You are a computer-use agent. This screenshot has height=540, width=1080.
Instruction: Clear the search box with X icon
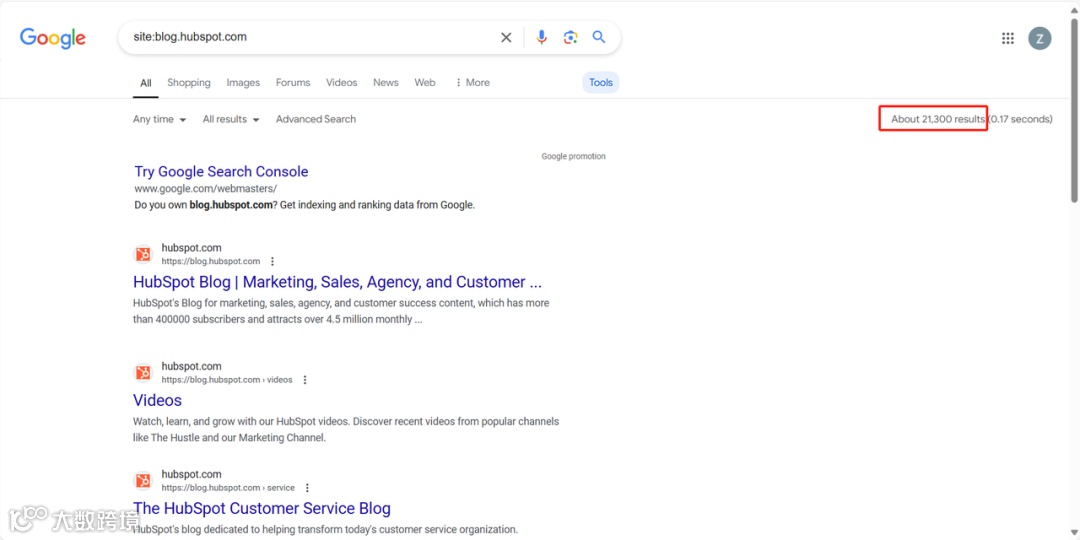(506, 38)
